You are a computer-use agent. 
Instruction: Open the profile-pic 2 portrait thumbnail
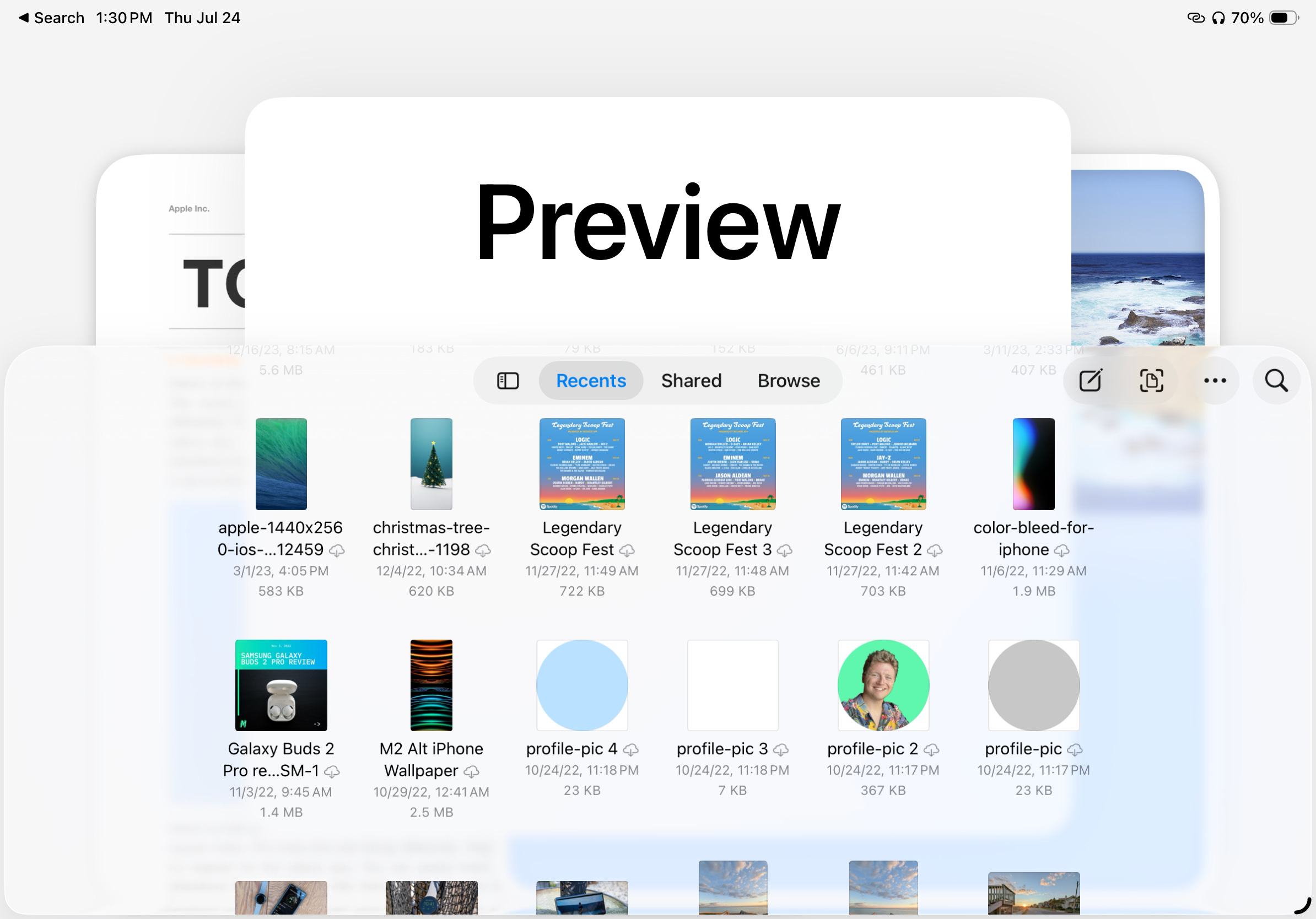click(x=883, y=685)
